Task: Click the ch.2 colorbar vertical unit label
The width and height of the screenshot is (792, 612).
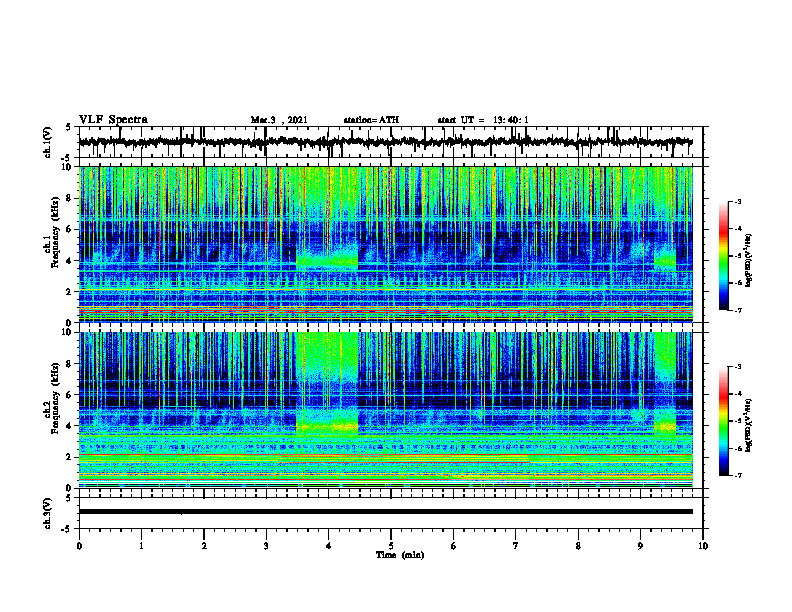Action: 749,424
